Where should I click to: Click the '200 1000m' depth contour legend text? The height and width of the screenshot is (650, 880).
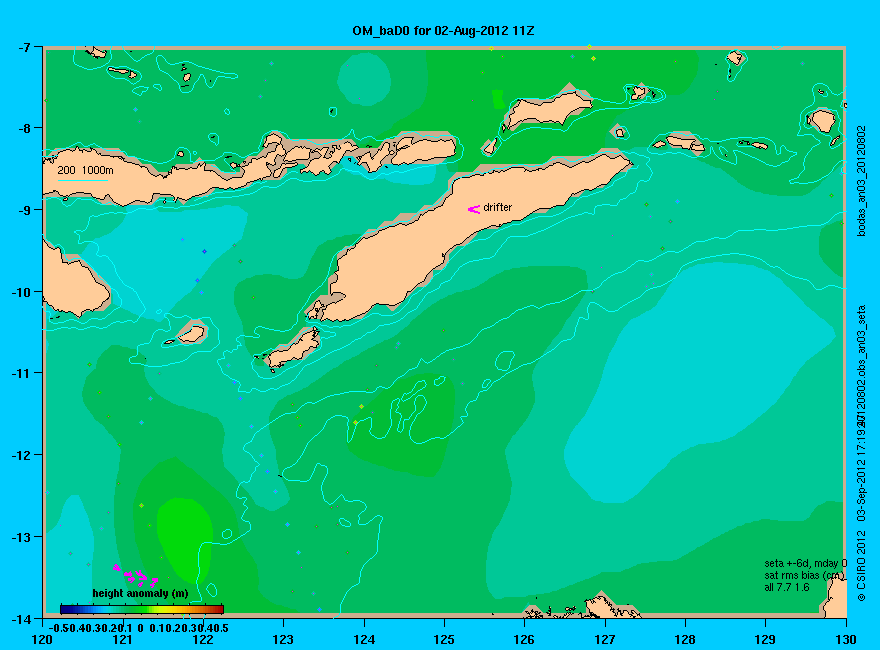pos(85,170)
